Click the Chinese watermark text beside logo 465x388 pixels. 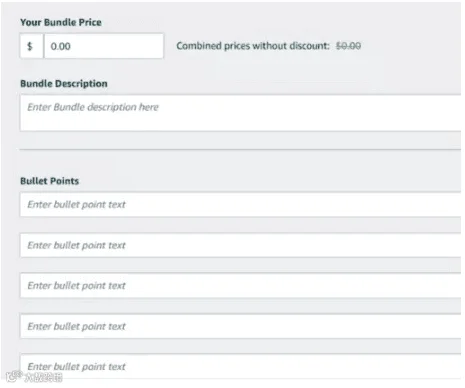43,377
